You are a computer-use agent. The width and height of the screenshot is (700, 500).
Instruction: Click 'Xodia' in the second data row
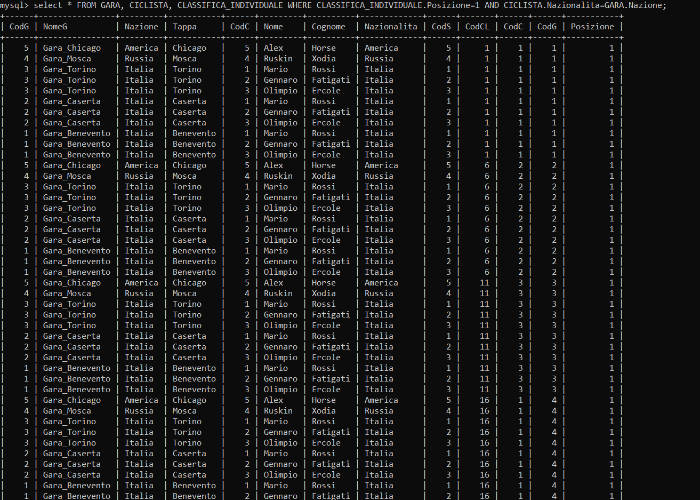[x=324, y=59]
